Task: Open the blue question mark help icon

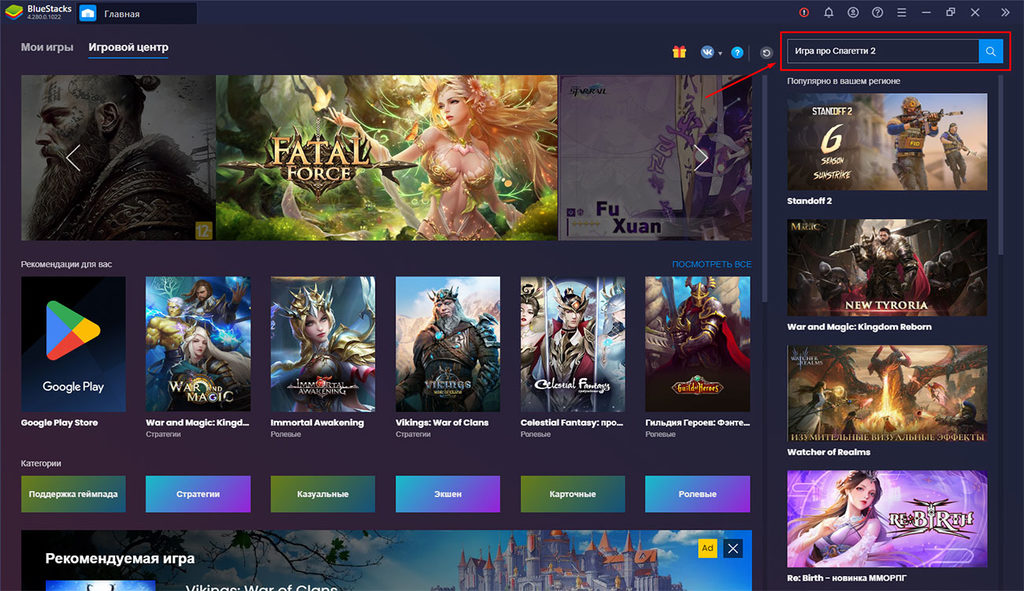Action: coord(737,52)
